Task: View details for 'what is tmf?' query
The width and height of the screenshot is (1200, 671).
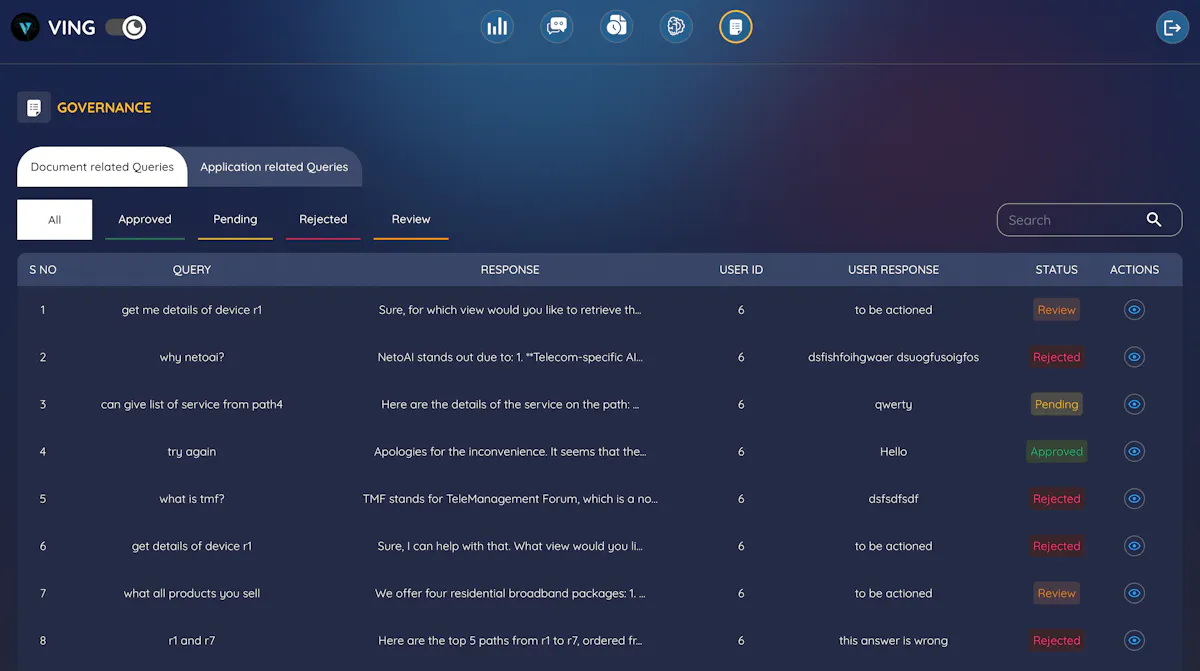Action: pos(1134,499)
